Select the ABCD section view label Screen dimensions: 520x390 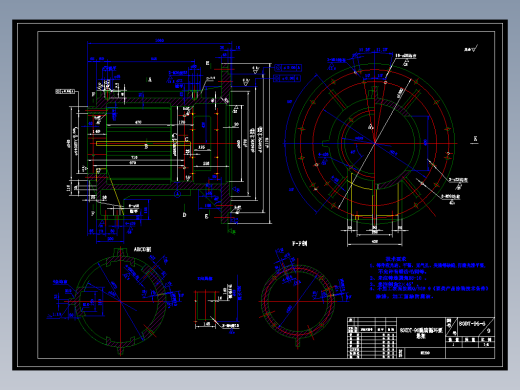142,249
